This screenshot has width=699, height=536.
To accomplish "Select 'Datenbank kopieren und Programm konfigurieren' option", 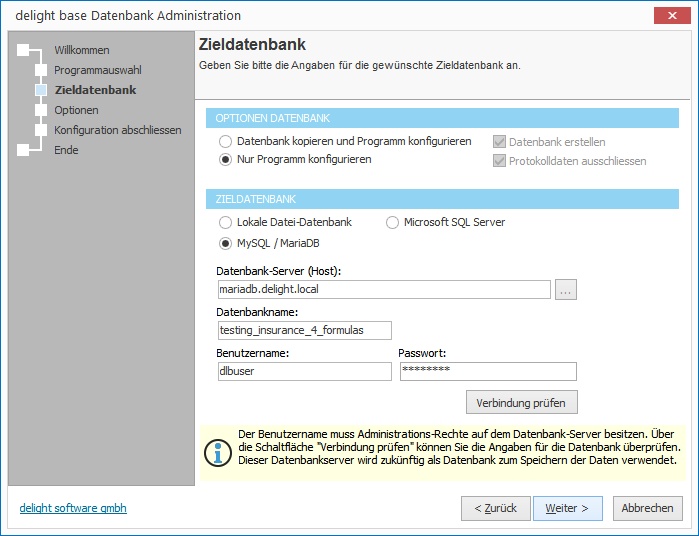I will 226,142.
